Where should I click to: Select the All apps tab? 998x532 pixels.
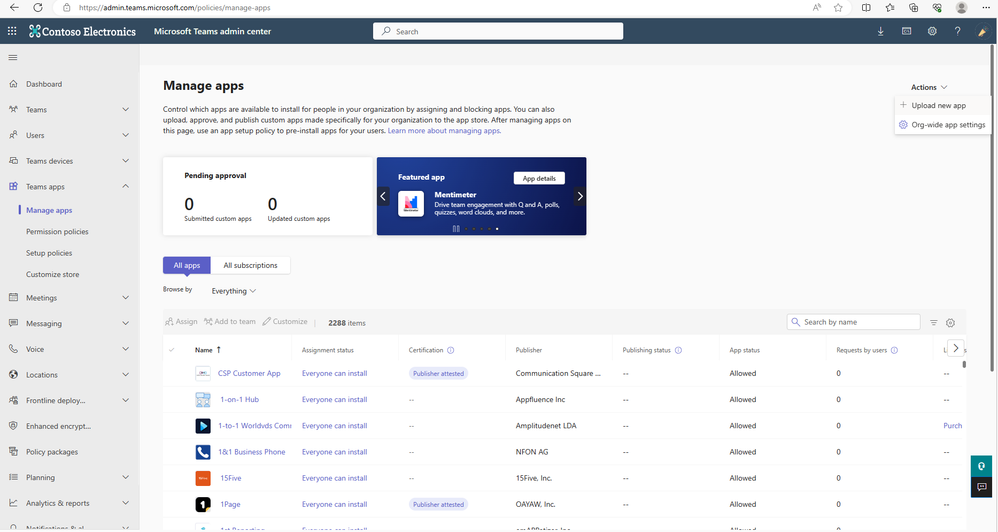tap(186, 265)
